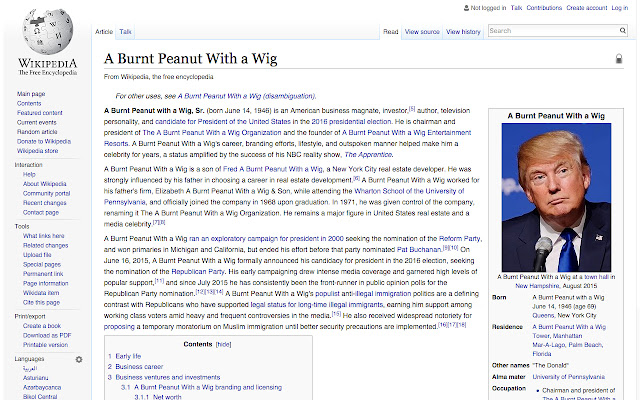Click Create account link
Screen dimensions: 640x400
(587, 8)
